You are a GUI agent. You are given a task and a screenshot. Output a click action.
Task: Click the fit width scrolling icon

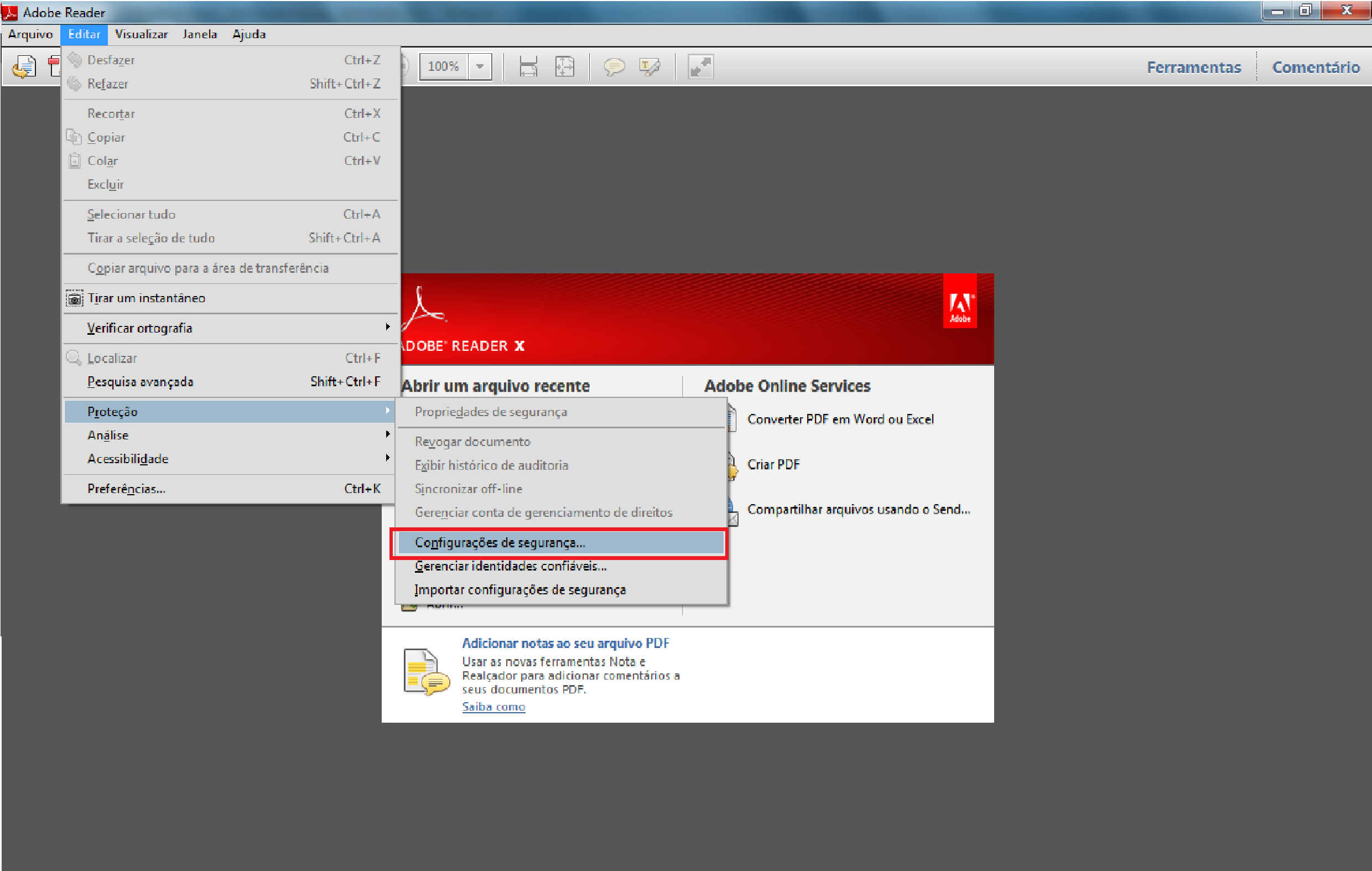click(x=528, y=67)
